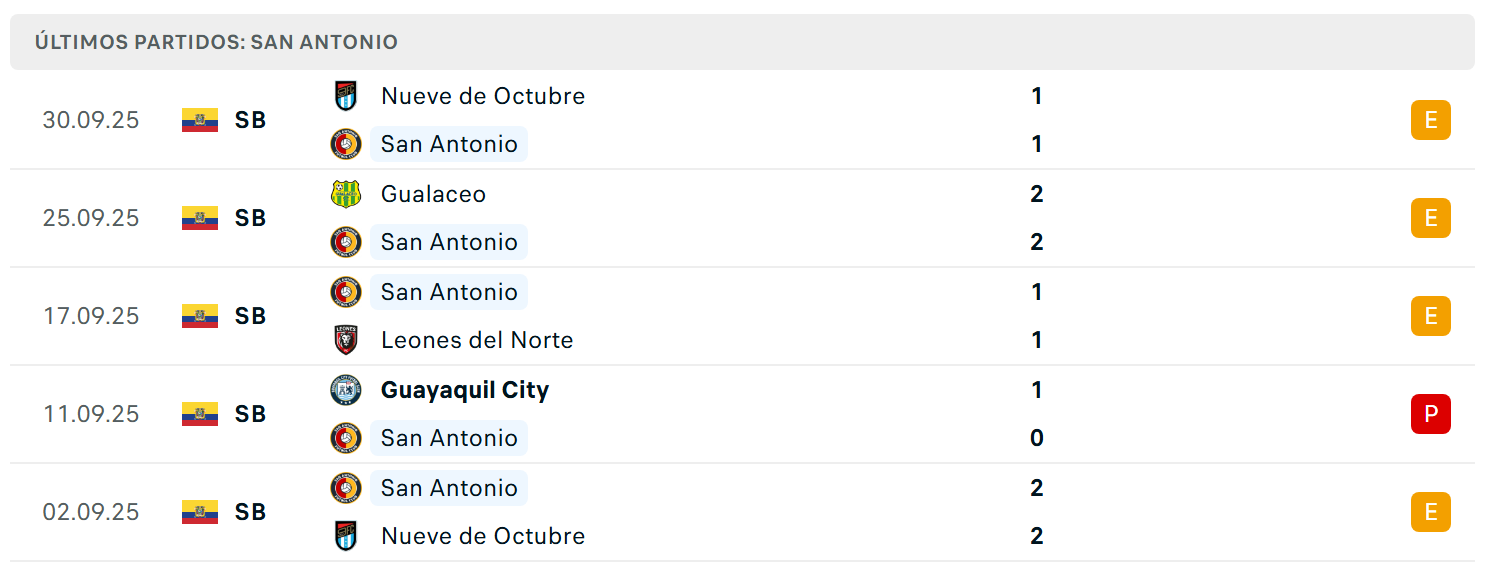Click the red P result badge

[1431, 414]
